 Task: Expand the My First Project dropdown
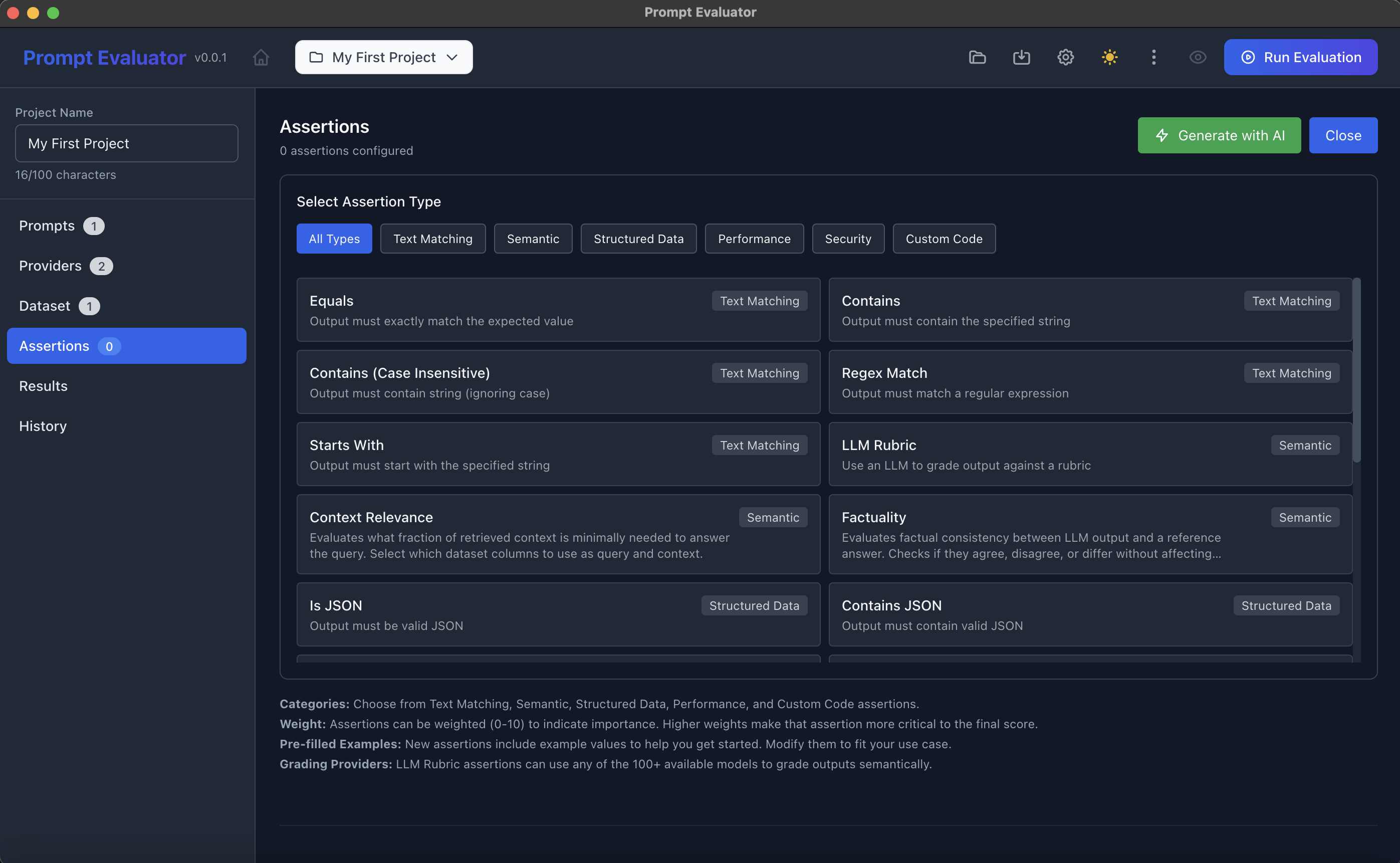coord(452,57)
